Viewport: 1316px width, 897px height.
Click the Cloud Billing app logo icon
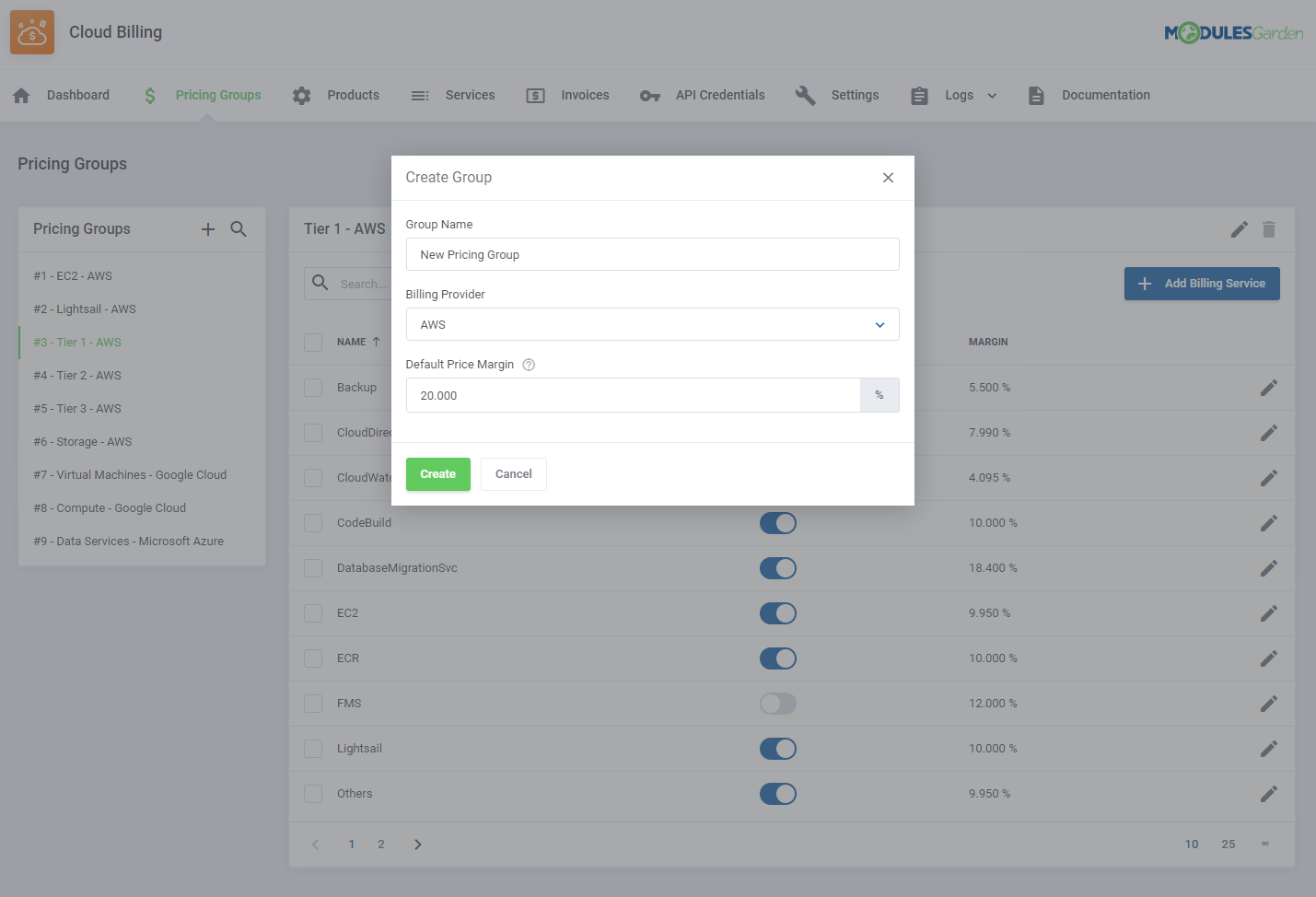pyautogui.click(x=32, y=32)
